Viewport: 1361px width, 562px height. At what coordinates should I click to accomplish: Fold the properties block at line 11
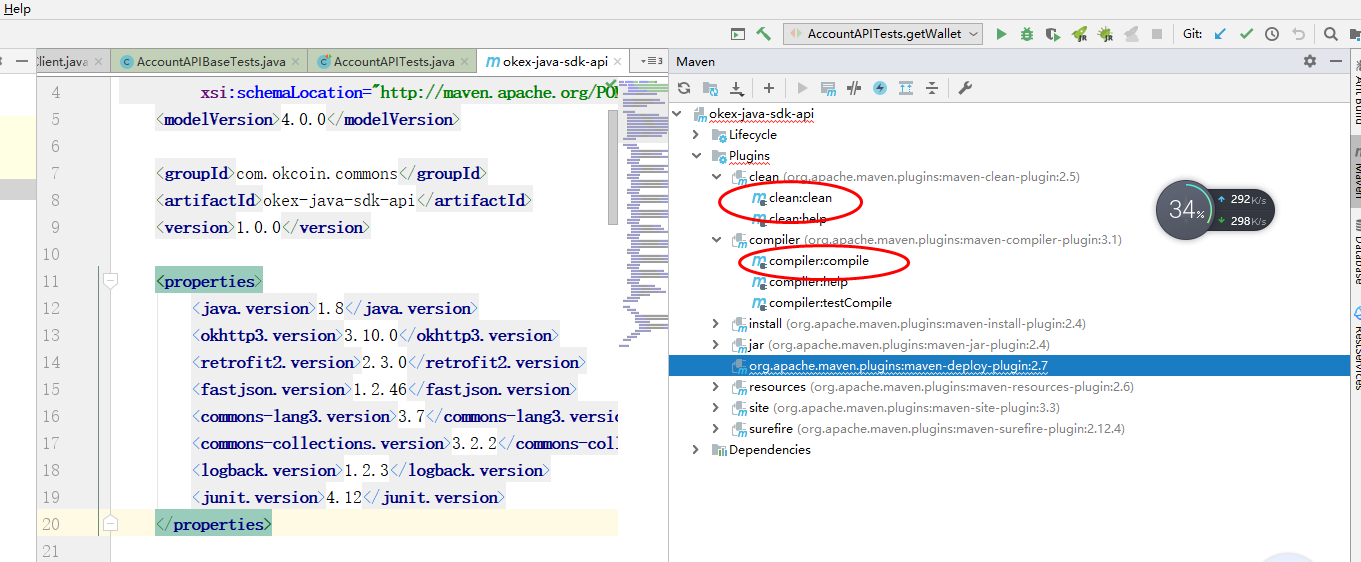point(111,281)
